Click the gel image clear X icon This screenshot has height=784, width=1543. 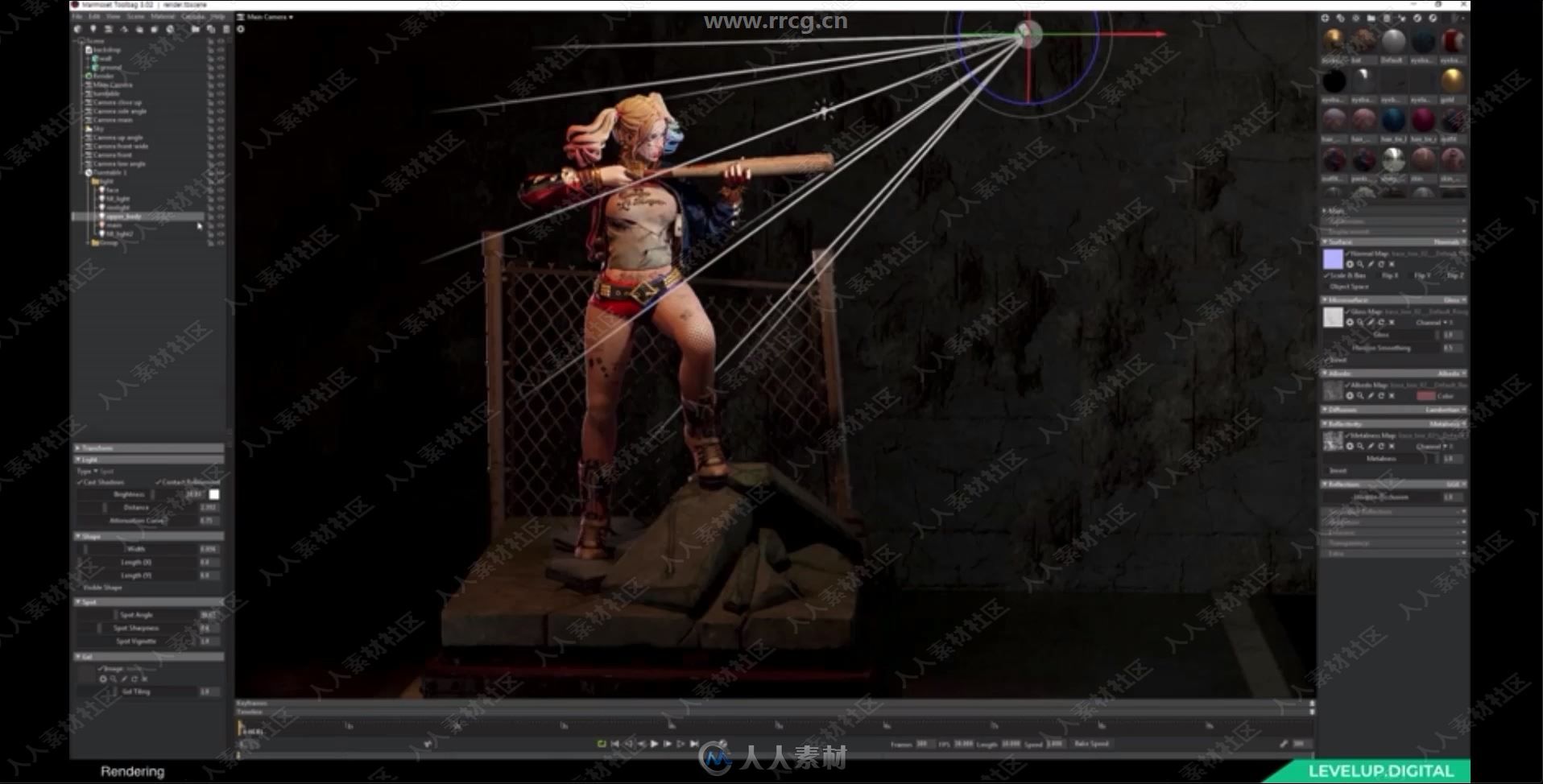click(144, 679)
